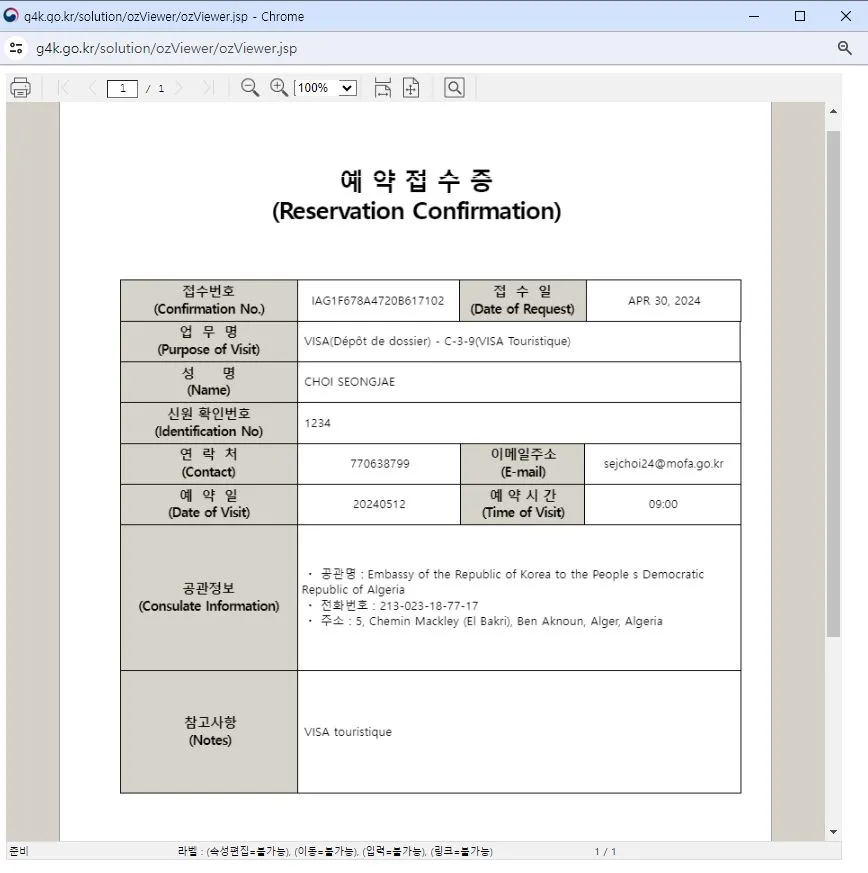Click the site info icon in address bar
The image size is (868, 873).
click(16, 48)
